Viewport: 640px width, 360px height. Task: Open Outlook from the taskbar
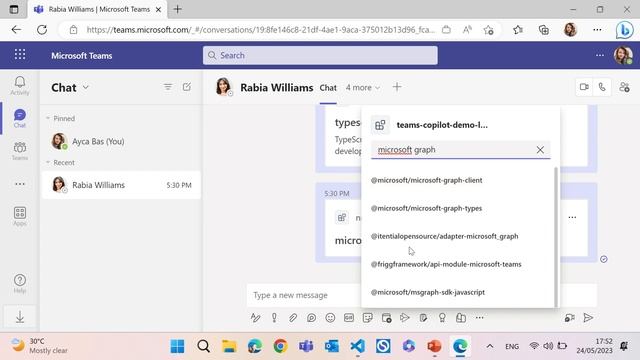[x=332, y=346]
